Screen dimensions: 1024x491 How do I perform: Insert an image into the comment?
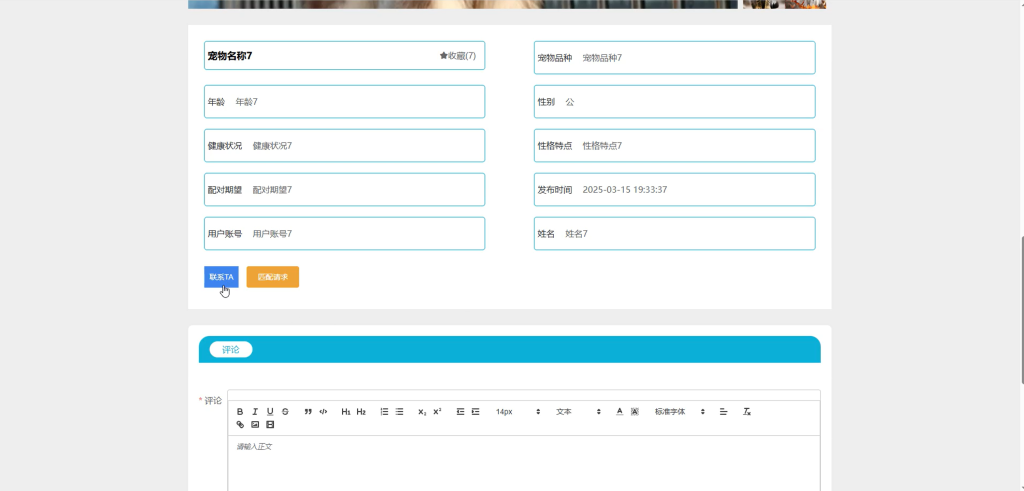(255, 425)
